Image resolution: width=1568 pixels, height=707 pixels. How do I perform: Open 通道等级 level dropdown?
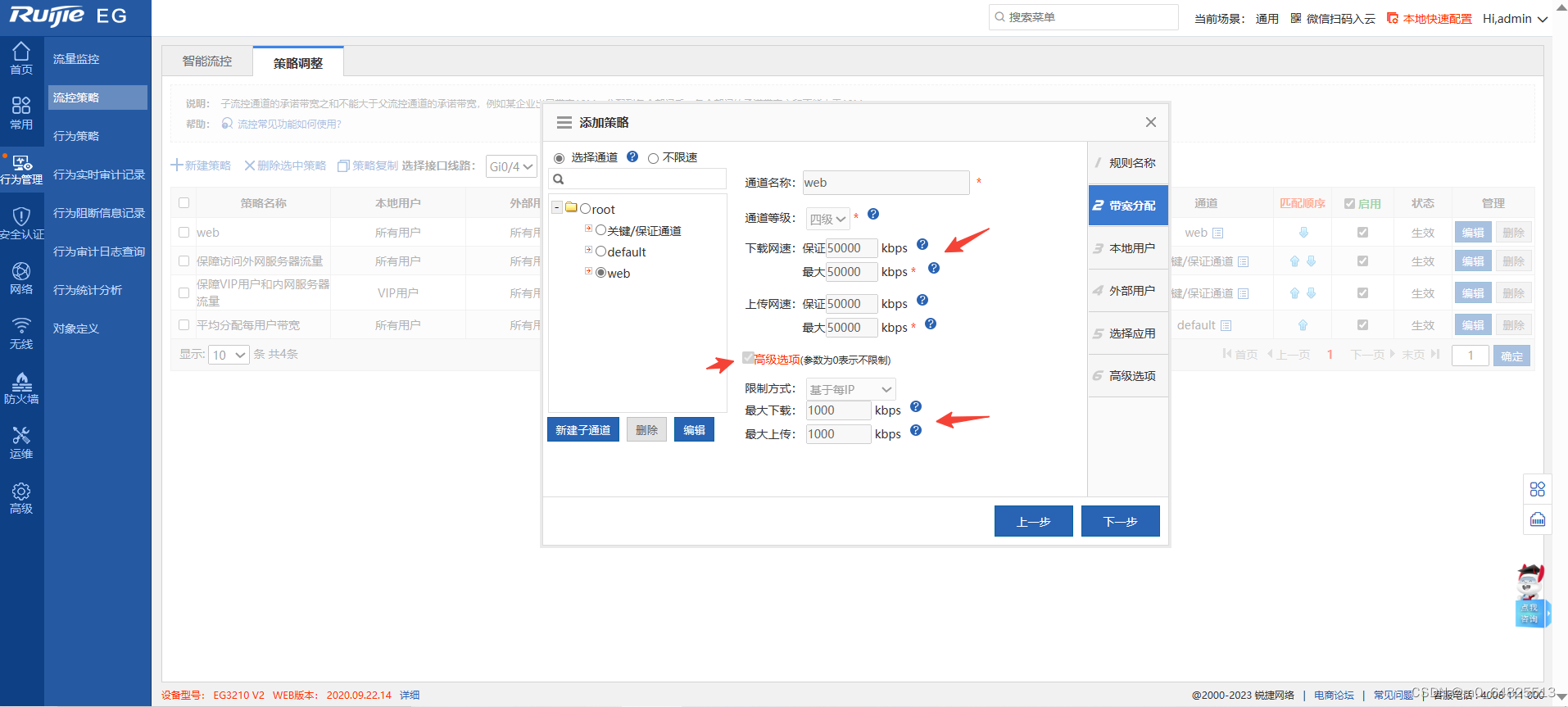pos(827,219)
